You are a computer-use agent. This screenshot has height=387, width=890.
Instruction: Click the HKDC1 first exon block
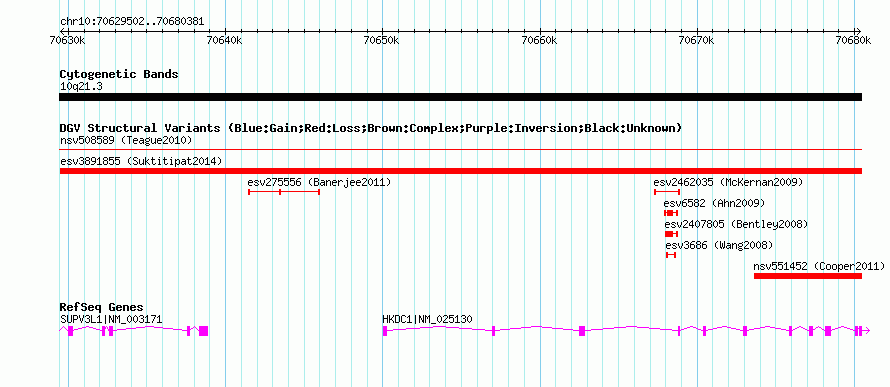(x=385, y=331)
